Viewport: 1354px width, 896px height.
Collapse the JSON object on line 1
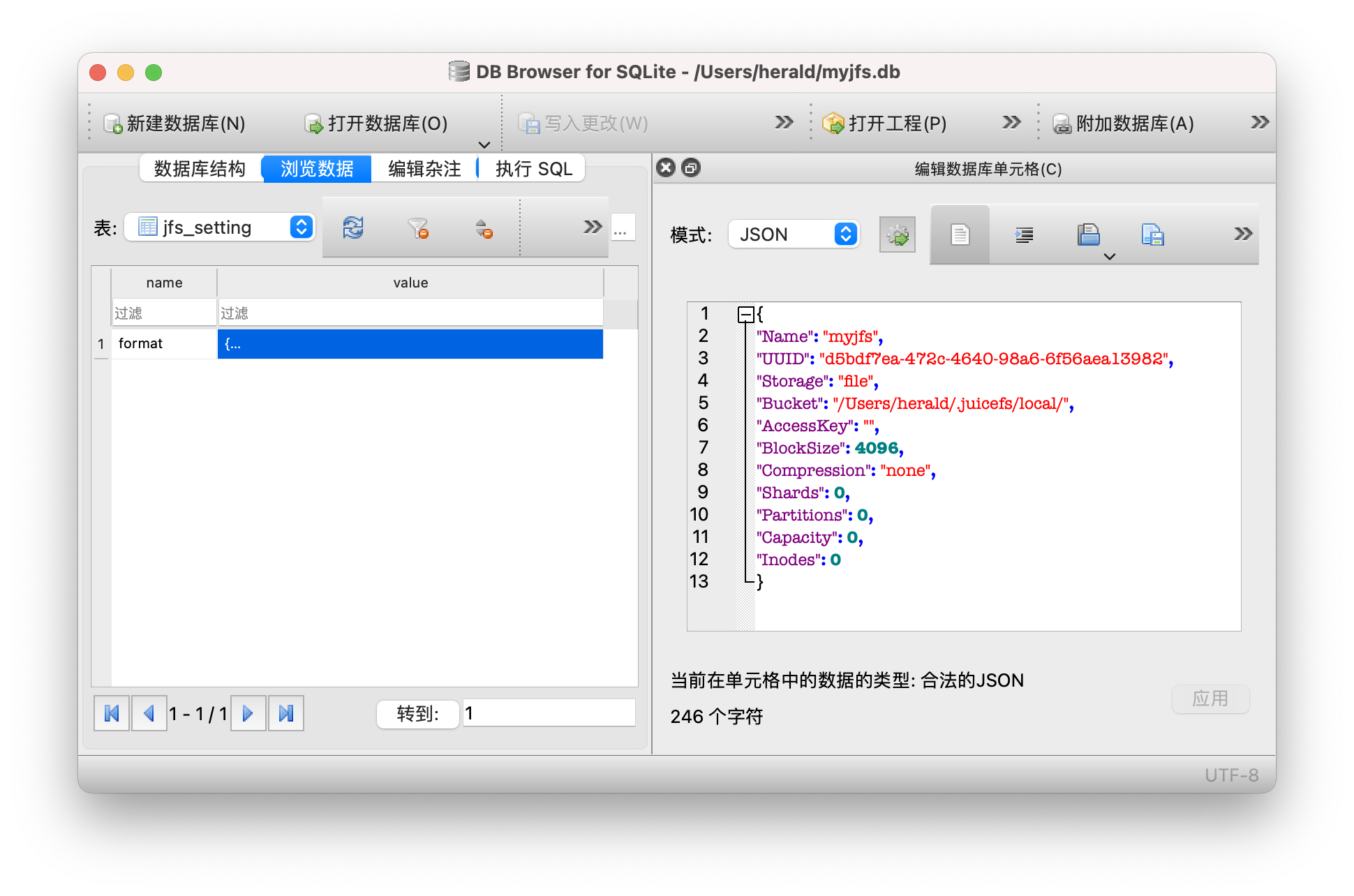tap(745, 314)
